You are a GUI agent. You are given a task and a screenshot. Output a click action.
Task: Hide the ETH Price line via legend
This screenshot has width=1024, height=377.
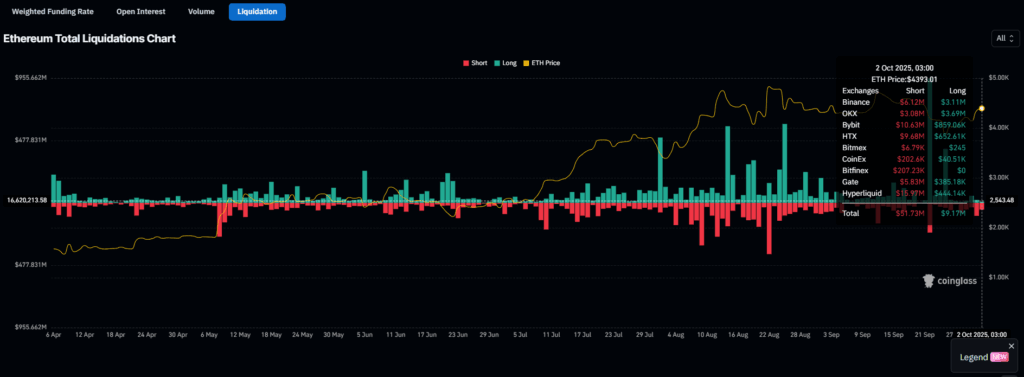point(542,63)
